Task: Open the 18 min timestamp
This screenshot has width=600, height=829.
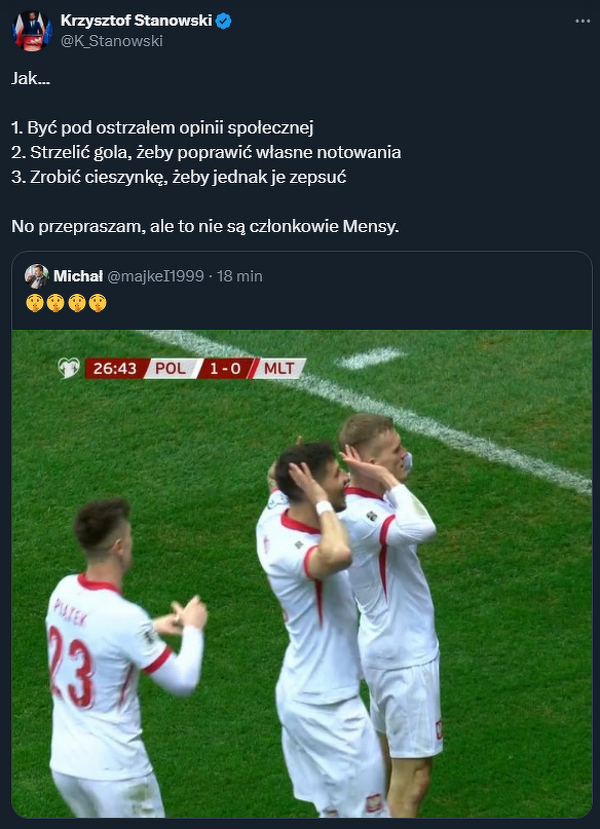Action: [239, 276]
